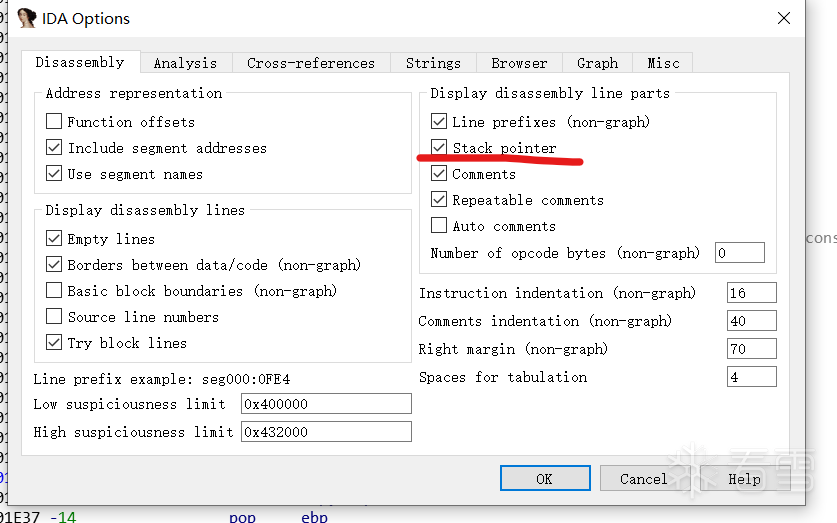Screen dimensions: 837x523
Task: Uncheck Include segment addresses
Action: click(54, 148)
